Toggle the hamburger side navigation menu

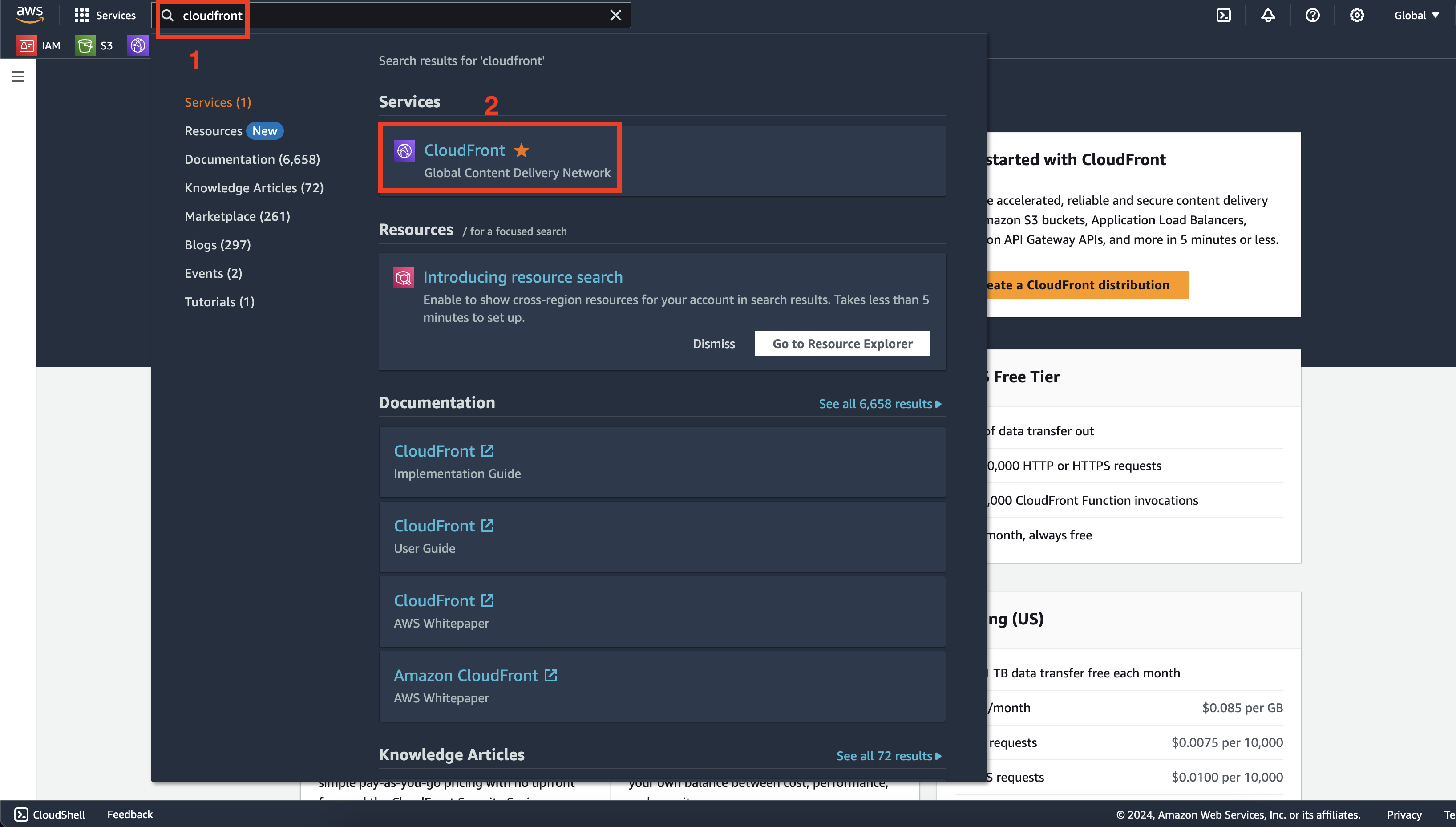coord(18,76)
